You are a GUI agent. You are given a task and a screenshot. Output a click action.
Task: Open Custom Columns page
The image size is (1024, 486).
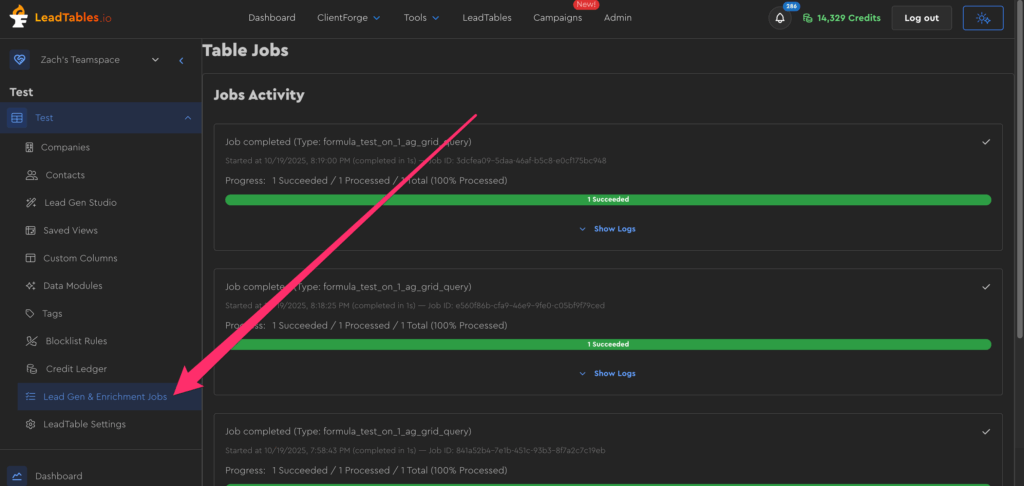click(x=80, y=258)
